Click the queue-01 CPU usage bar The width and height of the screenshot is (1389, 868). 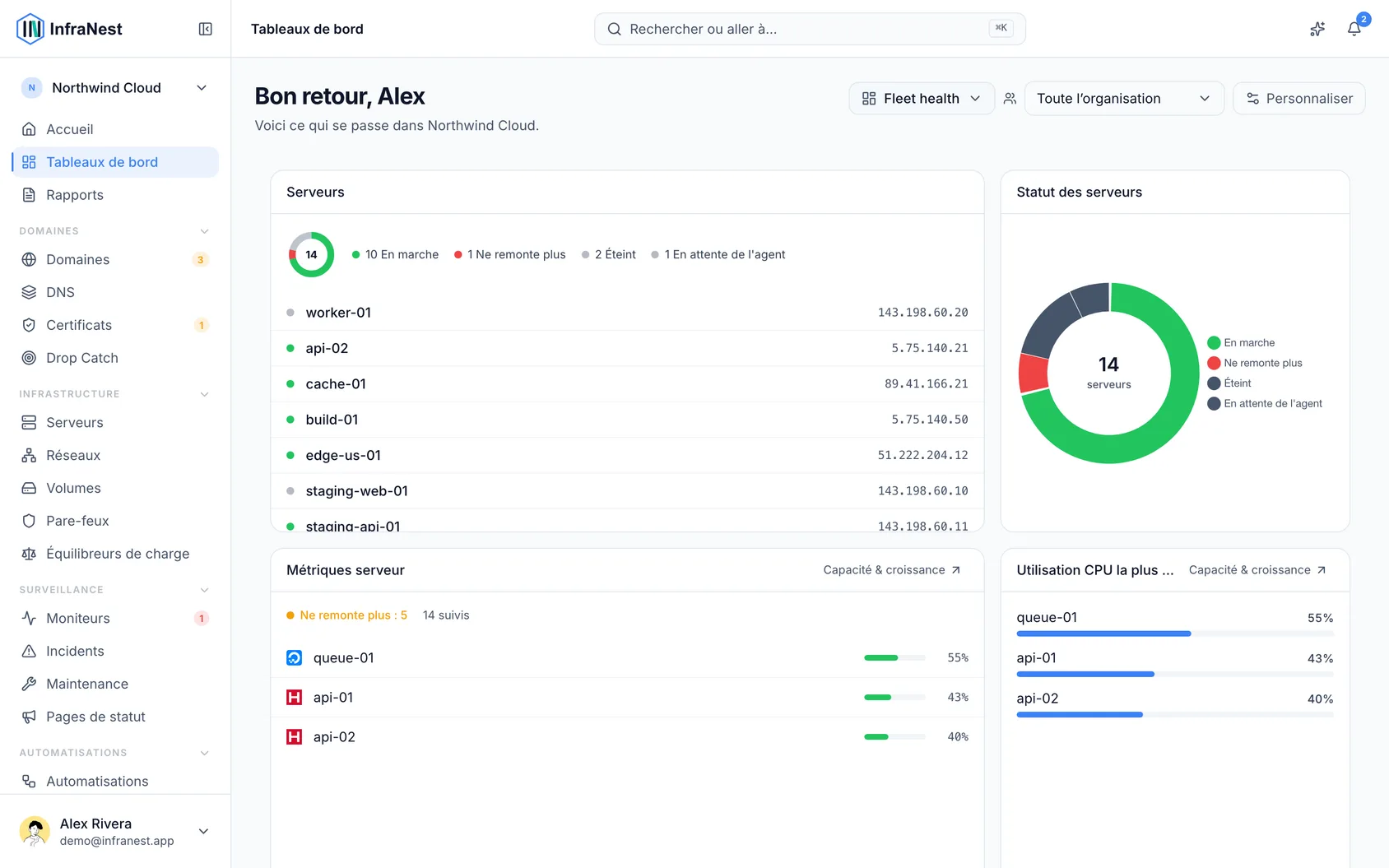1175,634
